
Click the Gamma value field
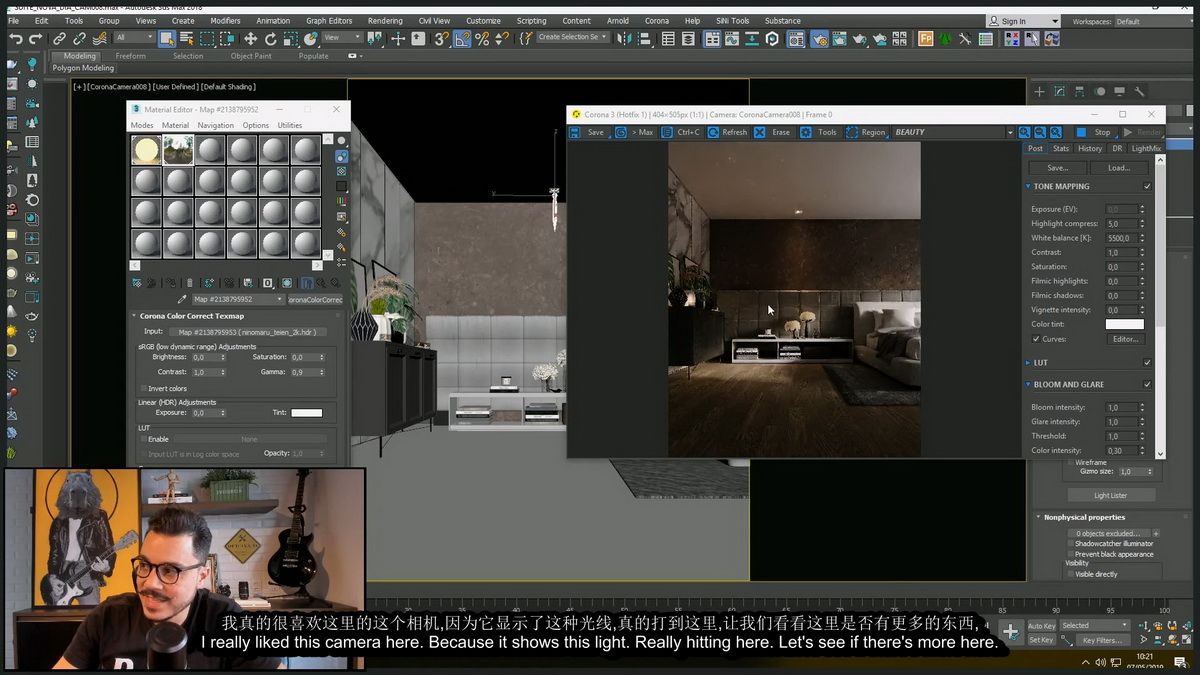[303, 372]
